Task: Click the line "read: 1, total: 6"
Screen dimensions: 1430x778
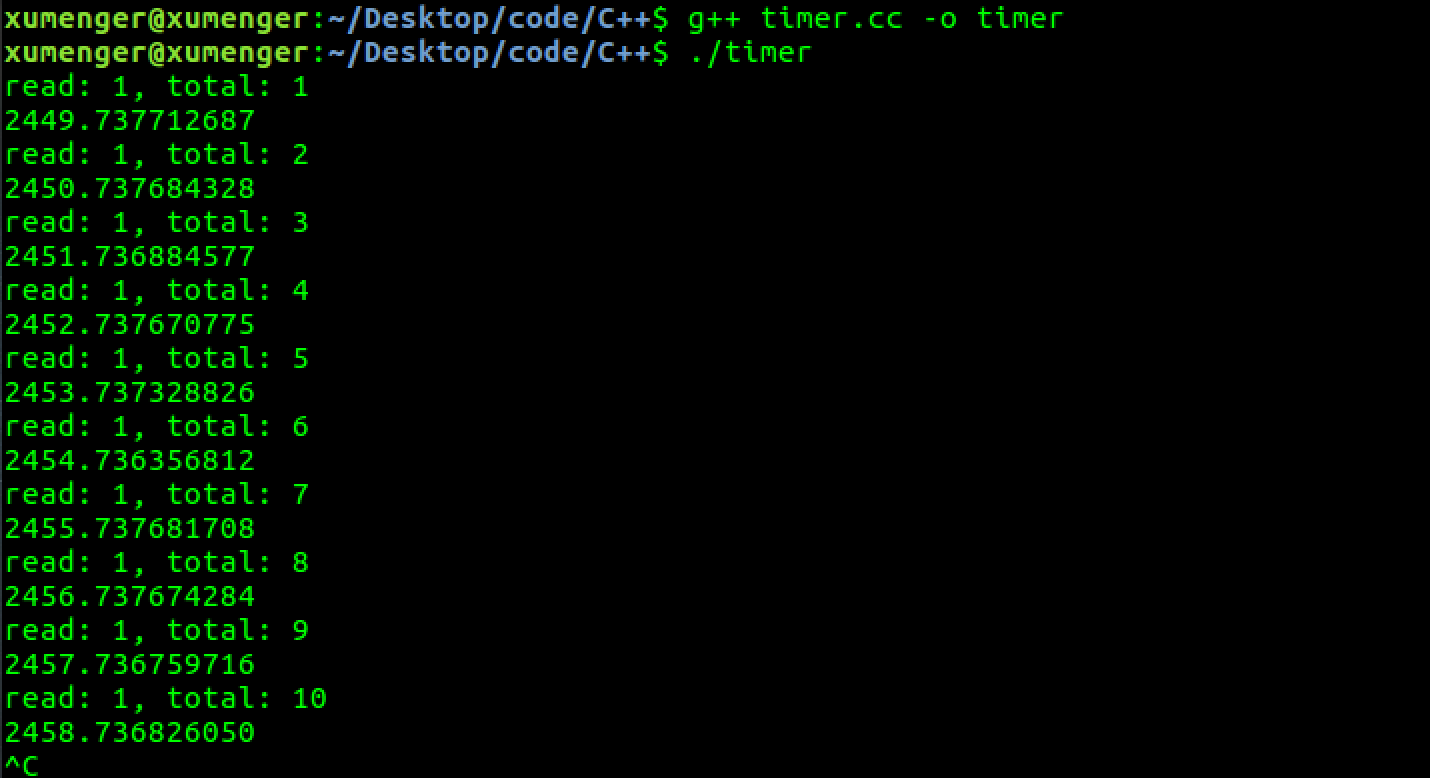Action: 157,427
